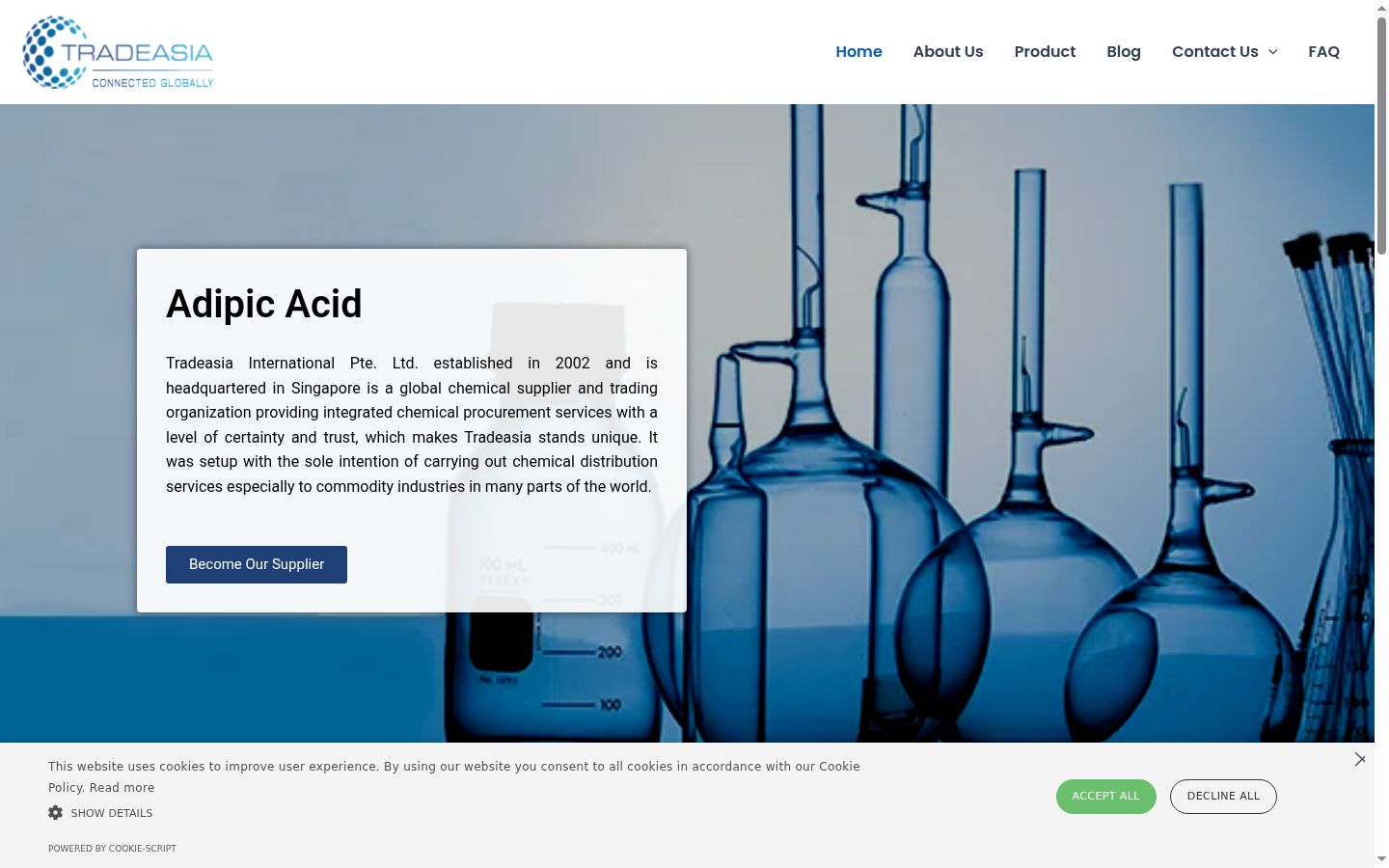Click the Tradeasia International description paragraph
The width and height of the screenshot is (1389, 868).
coord(412,424)
